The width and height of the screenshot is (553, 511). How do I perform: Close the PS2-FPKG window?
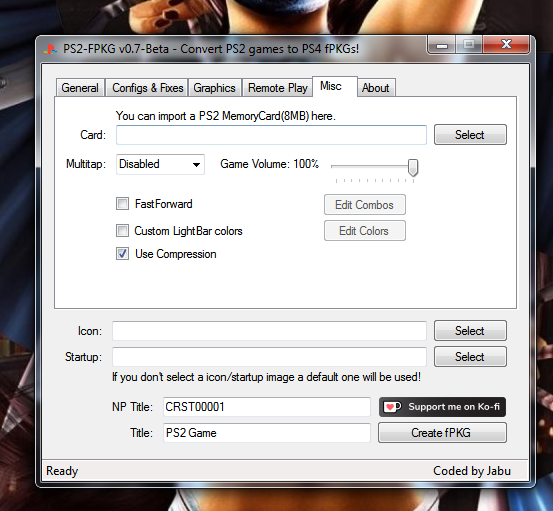coord(506,44)
